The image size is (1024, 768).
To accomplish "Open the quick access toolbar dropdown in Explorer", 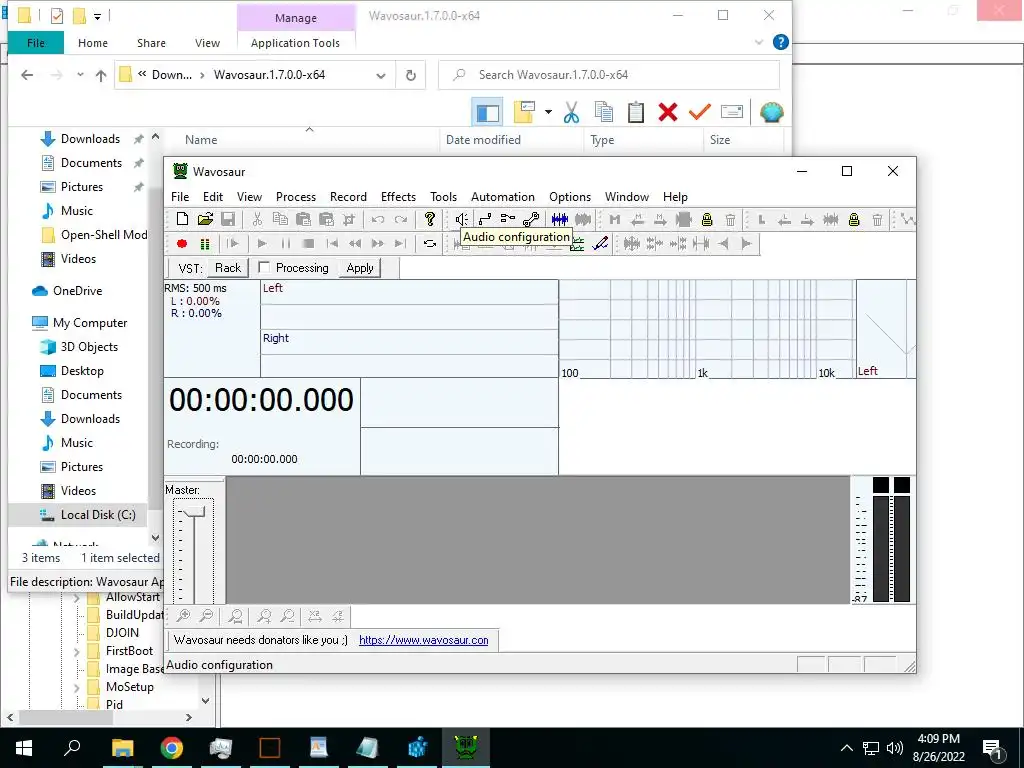I will point(97,16).
